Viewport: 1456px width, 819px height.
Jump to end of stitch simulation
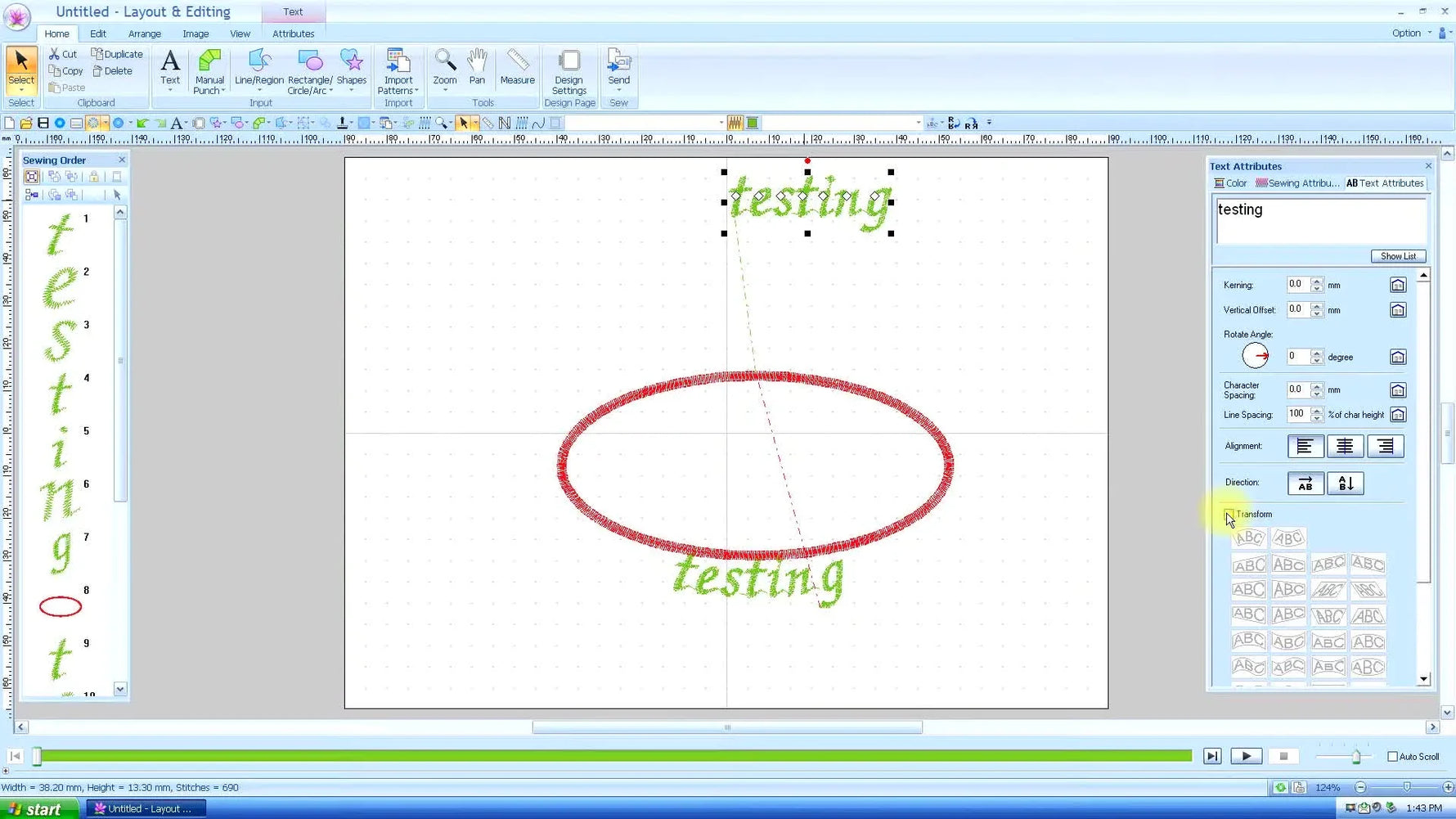click(x=1212, y=757)
